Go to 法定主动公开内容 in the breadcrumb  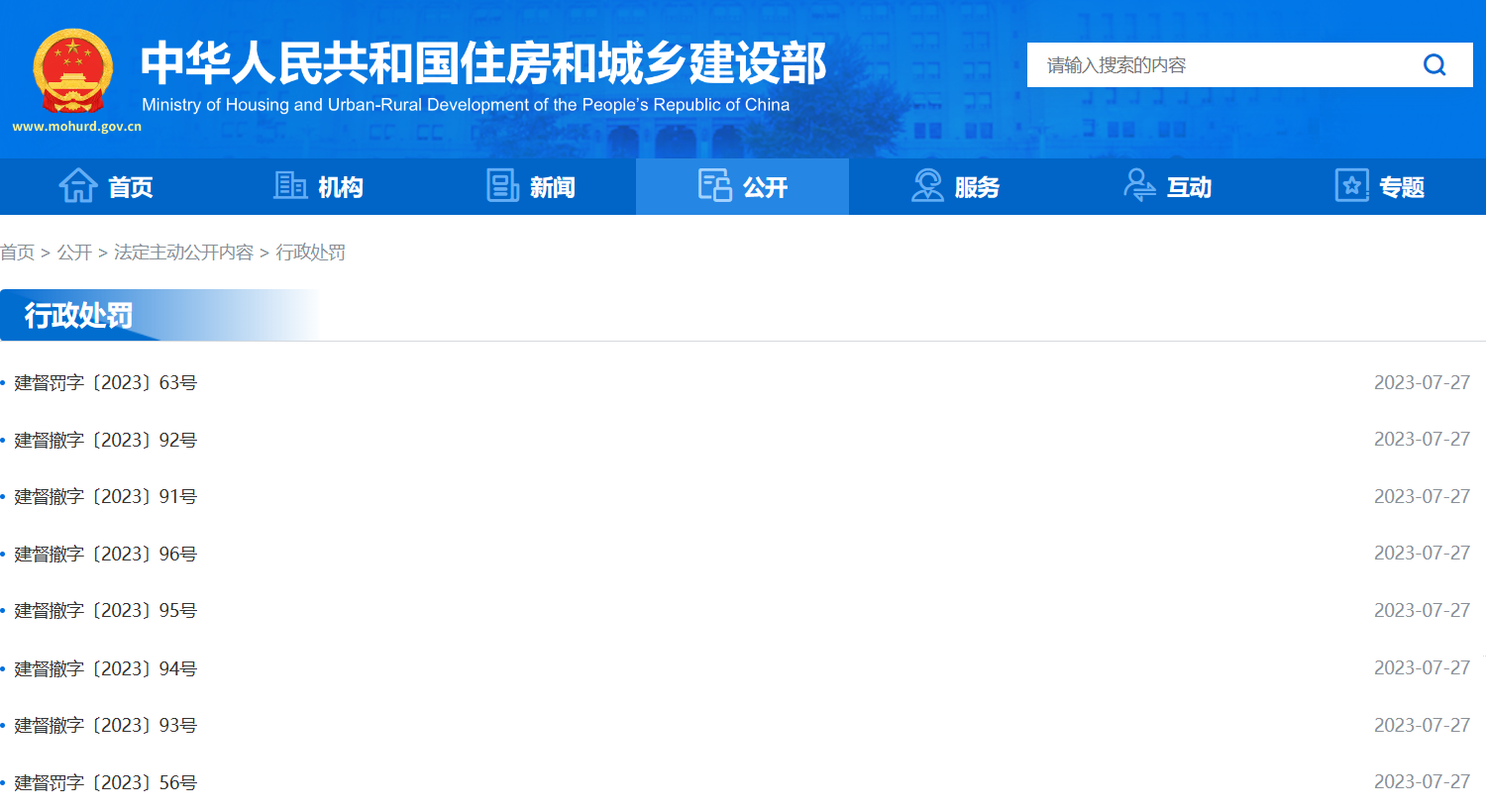pos(183,253)
